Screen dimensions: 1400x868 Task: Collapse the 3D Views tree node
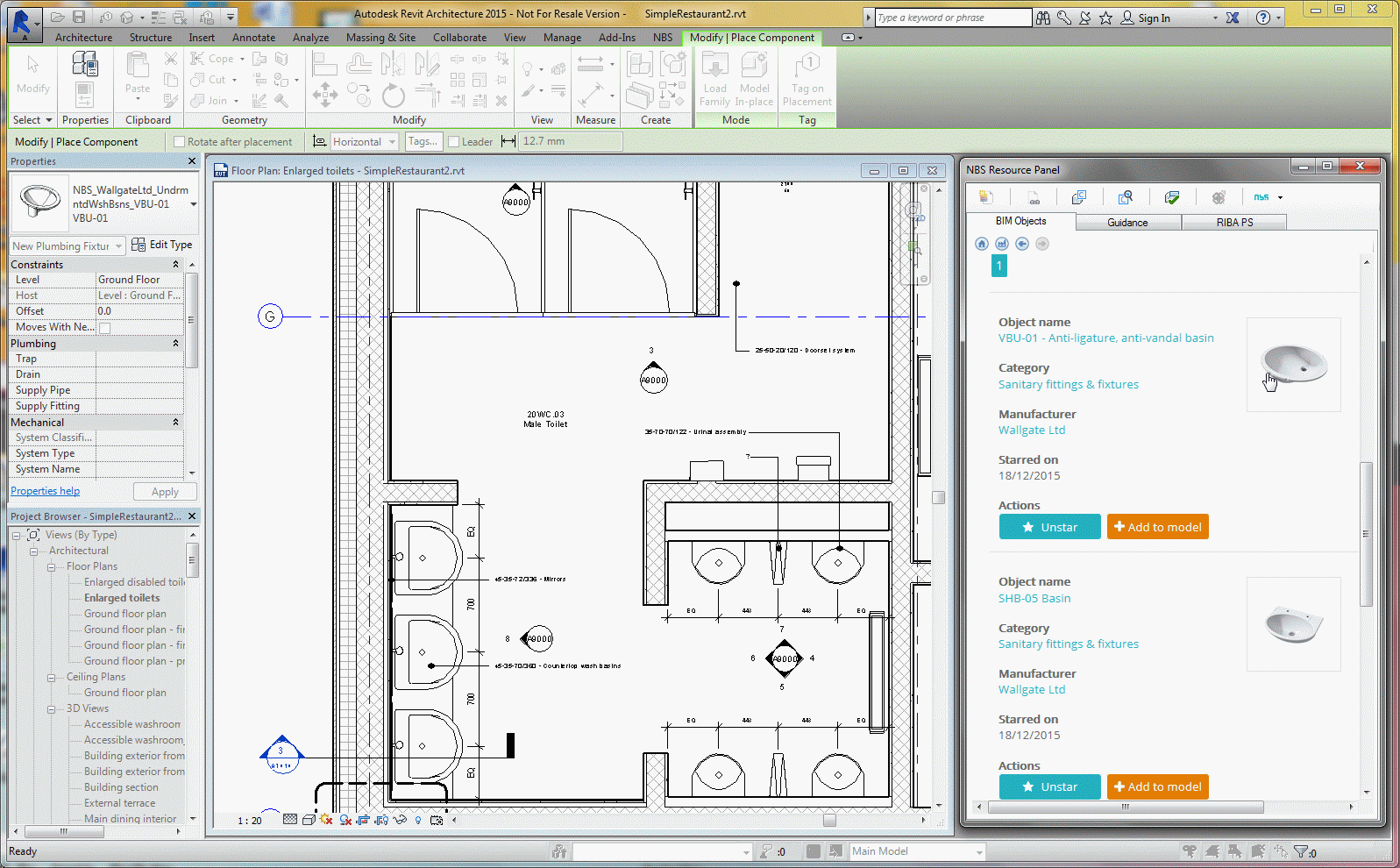pos(52,709)
